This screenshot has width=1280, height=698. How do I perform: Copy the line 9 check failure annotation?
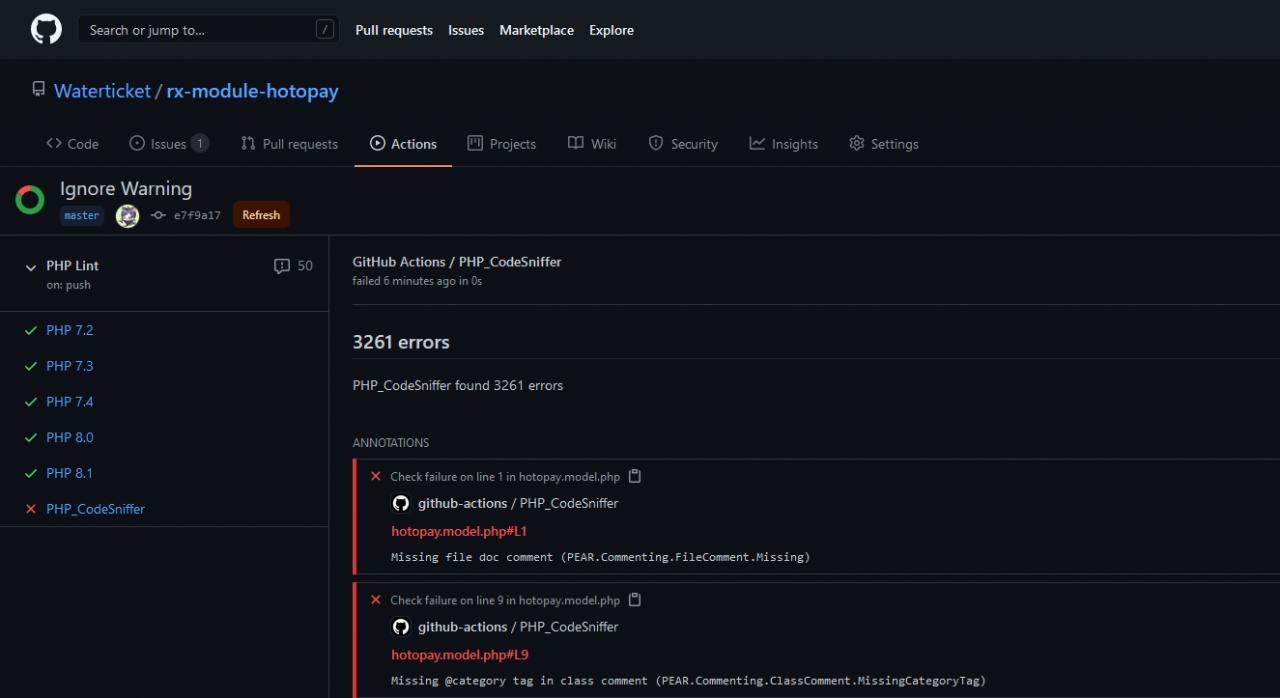pos(634,600)
